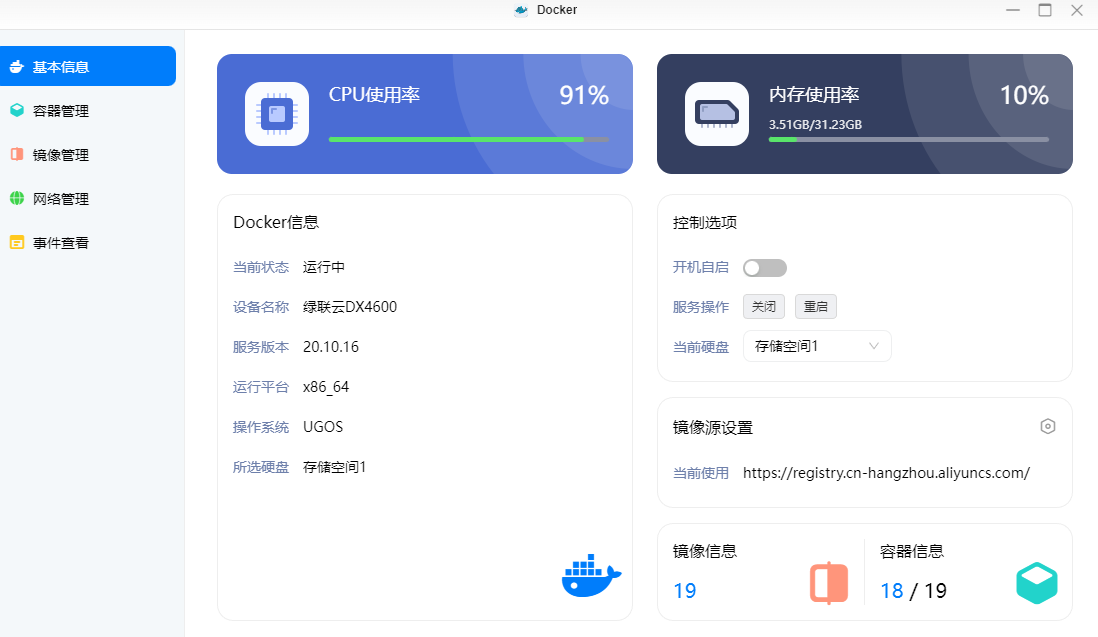Click the memory usage progress bar
Viewport: 1098px width, 637px height.
(908, 139)
